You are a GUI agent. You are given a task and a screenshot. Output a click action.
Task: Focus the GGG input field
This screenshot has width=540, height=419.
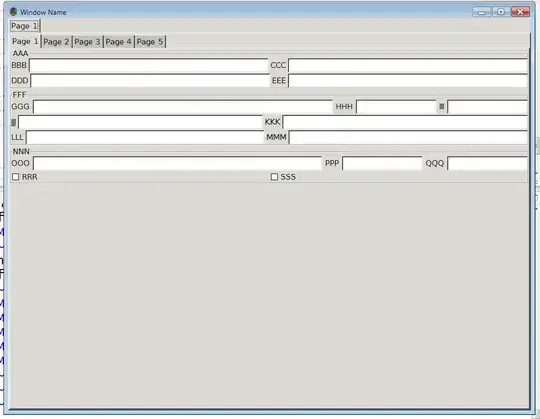click(183, 107)
